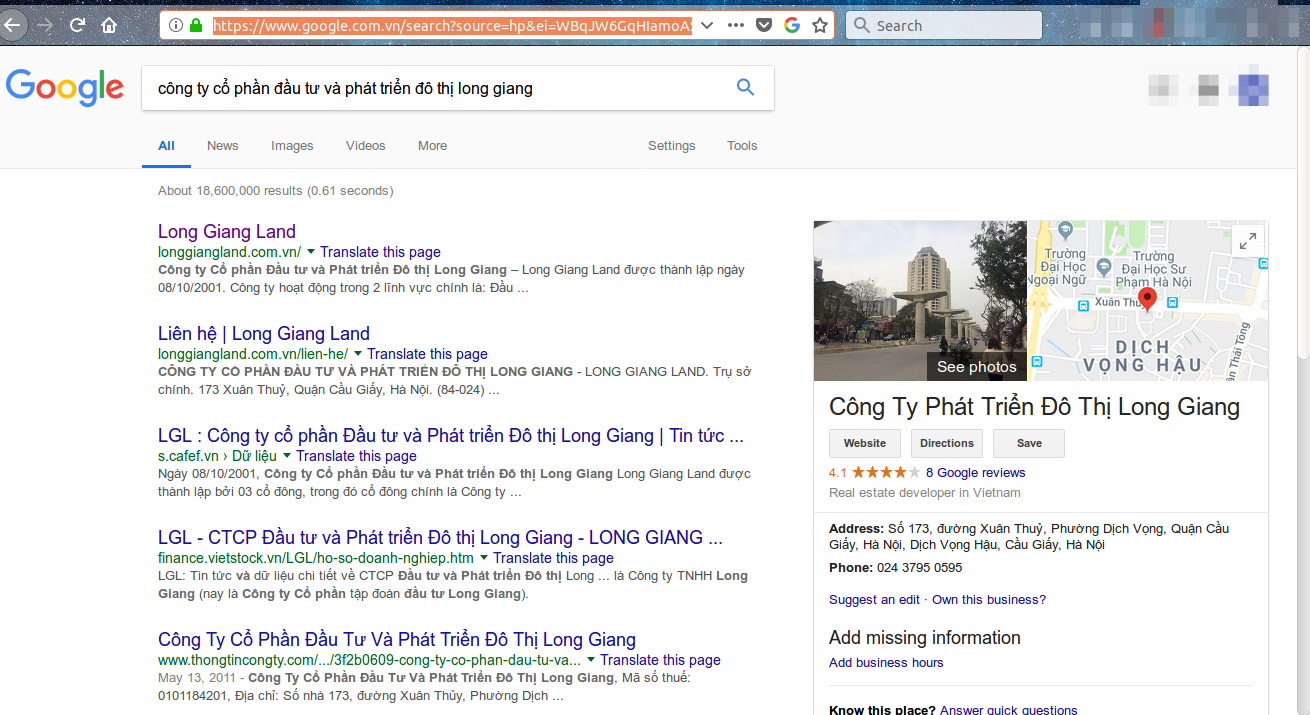Click the green padlock security icon
The width and height of the screenshot is (1310, 715).
196,25
